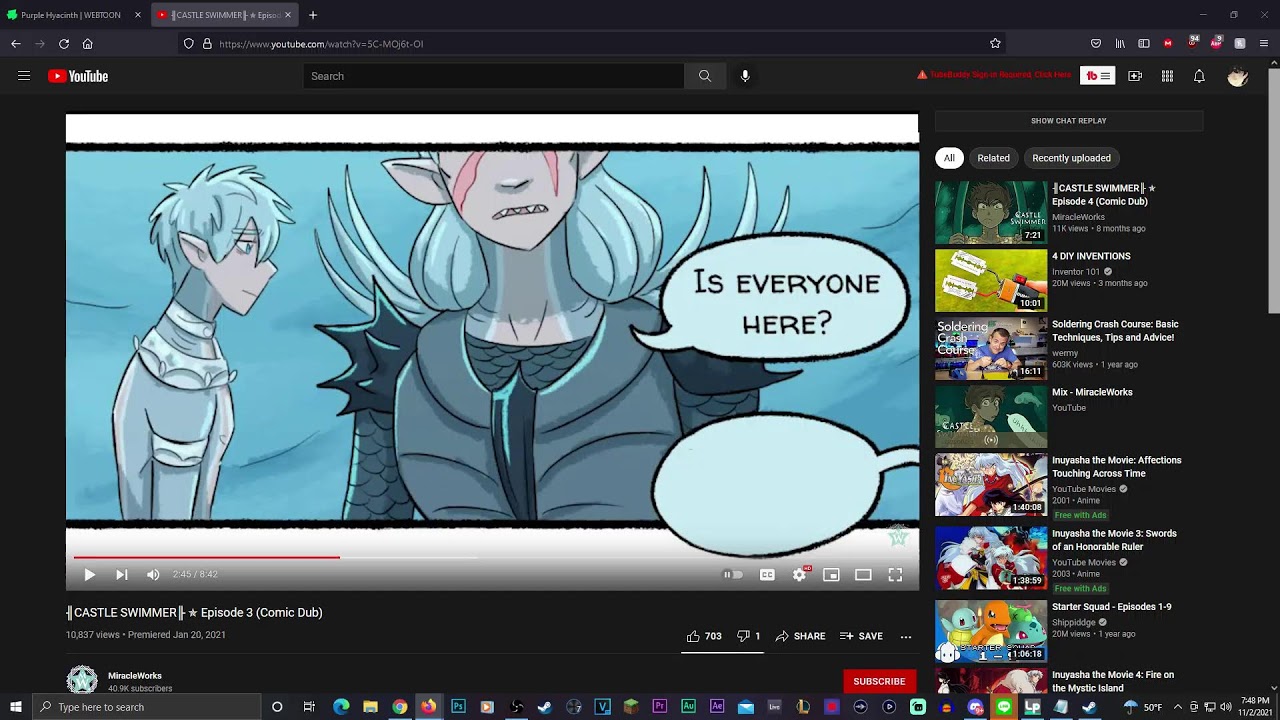Switch to the Purple Hyacinth WEBTOON tab
This screenshot has width=1280, height=720.
pyautogui.click(x=72, y=15)
